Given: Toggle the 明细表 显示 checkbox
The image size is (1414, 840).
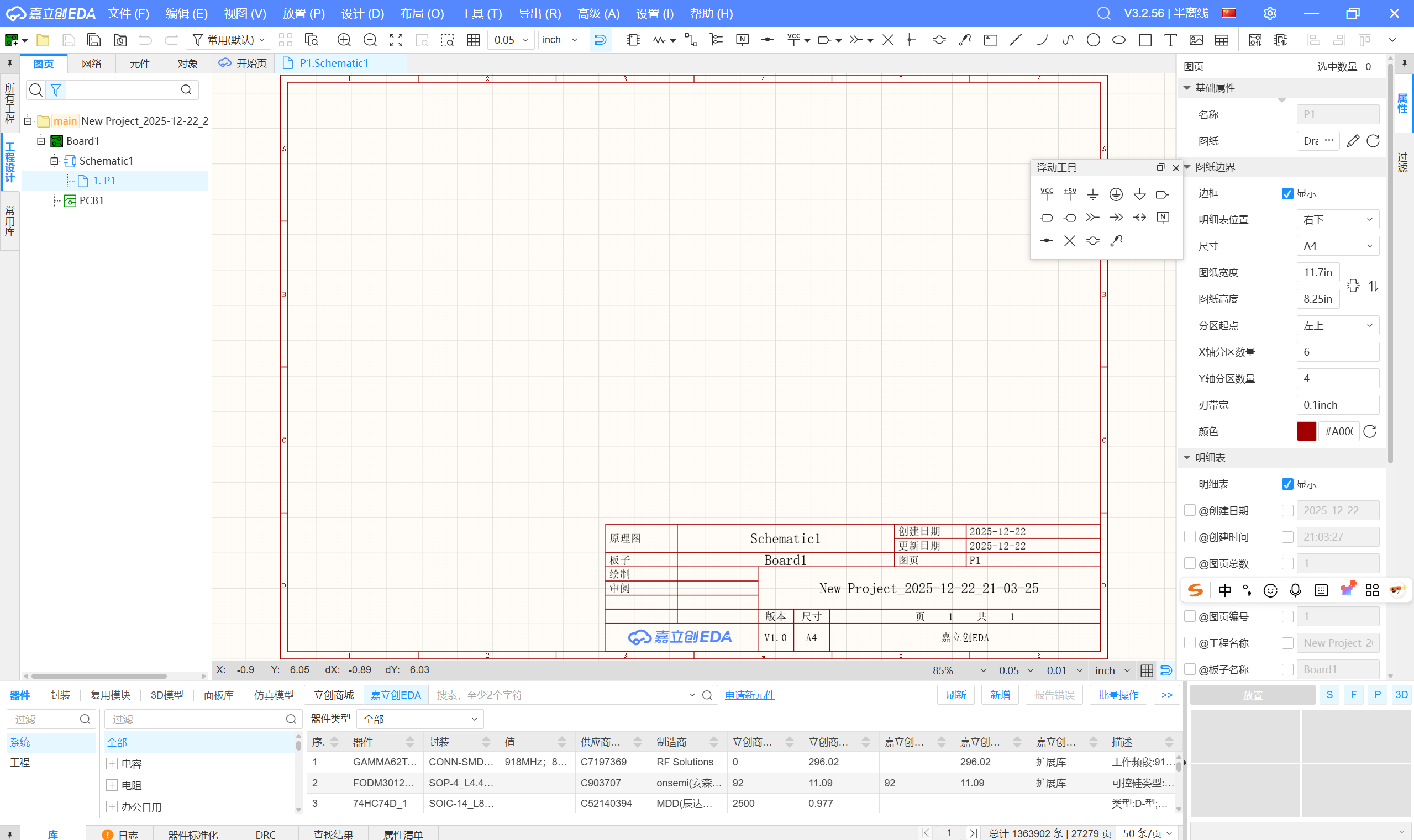Looking at the screenshot, I should [1287, 484].
